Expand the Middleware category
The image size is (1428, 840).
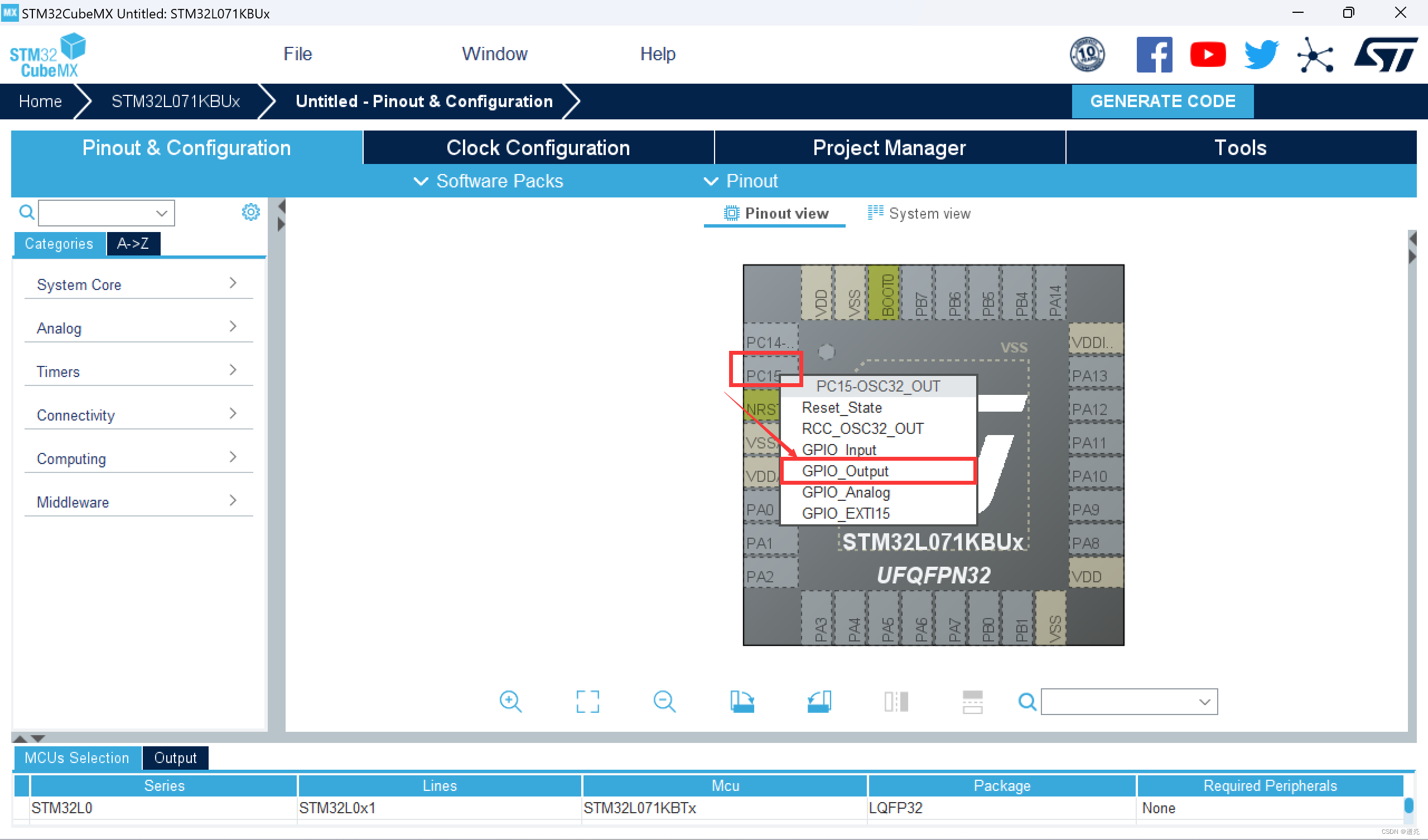pyautogui.click(x=138, y=502)
